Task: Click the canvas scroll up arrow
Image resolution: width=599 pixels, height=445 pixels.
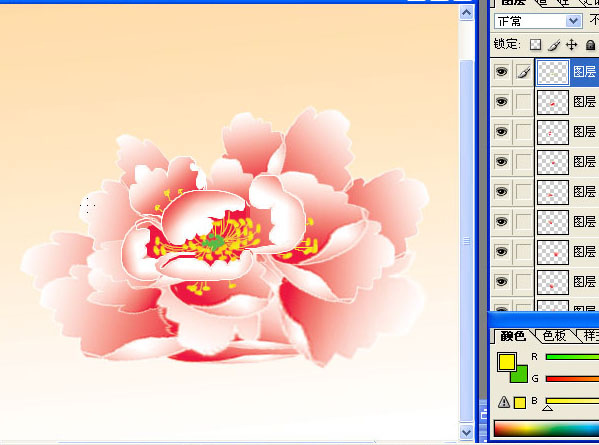Action: click(466, 14)
